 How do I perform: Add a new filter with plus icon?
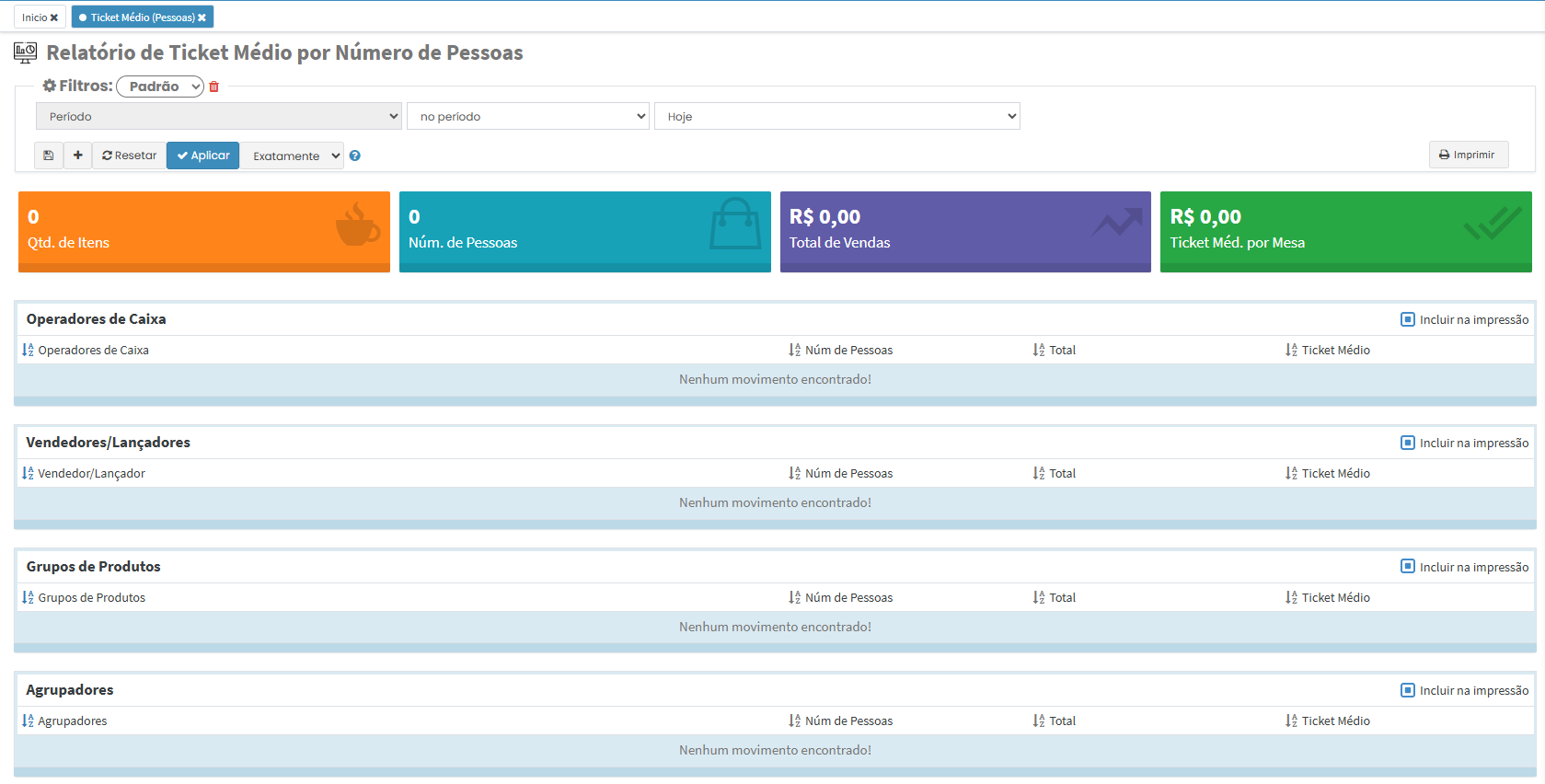78,156
